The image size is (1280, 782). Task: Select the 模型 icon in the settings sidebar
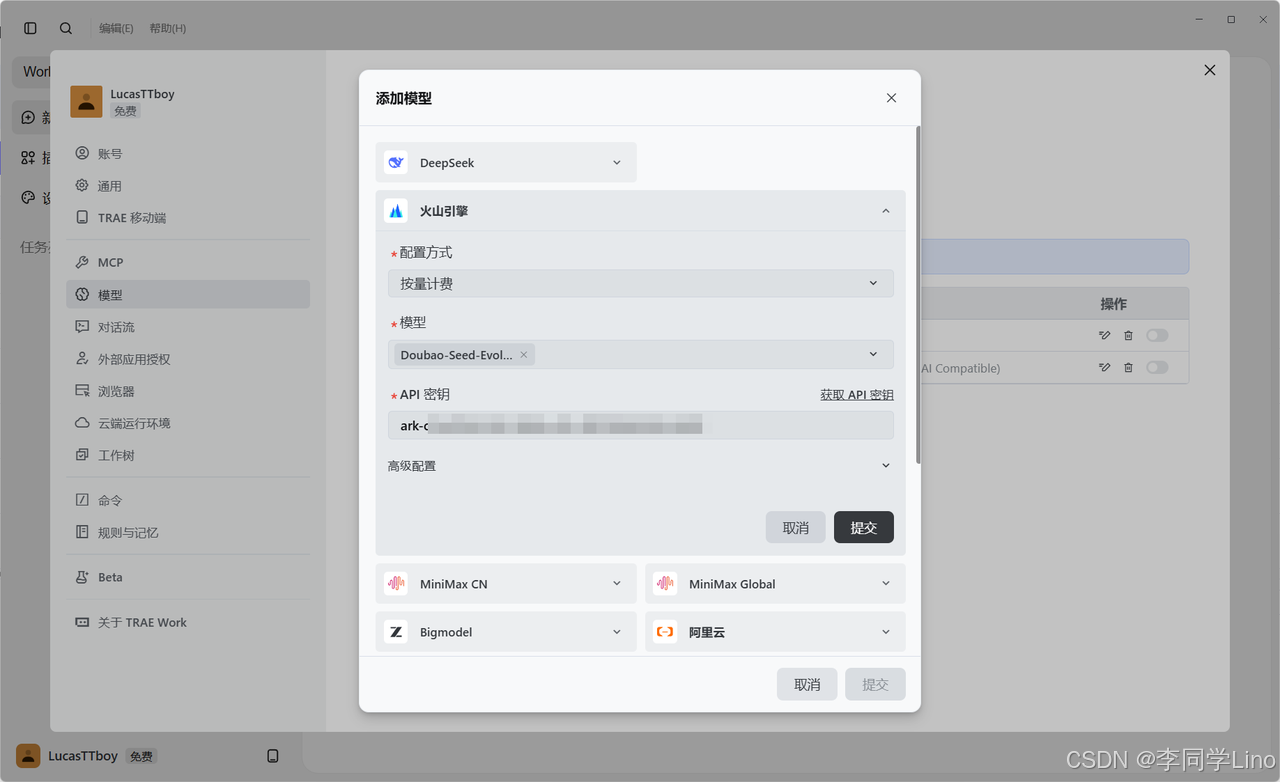[82, 295]
